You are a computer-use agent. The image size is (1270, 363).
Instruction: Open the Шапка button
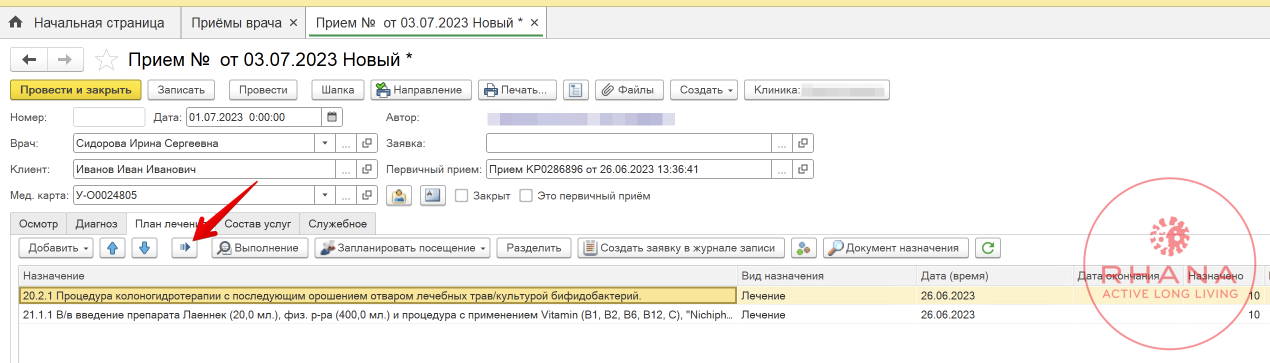[x=338, y=89]
